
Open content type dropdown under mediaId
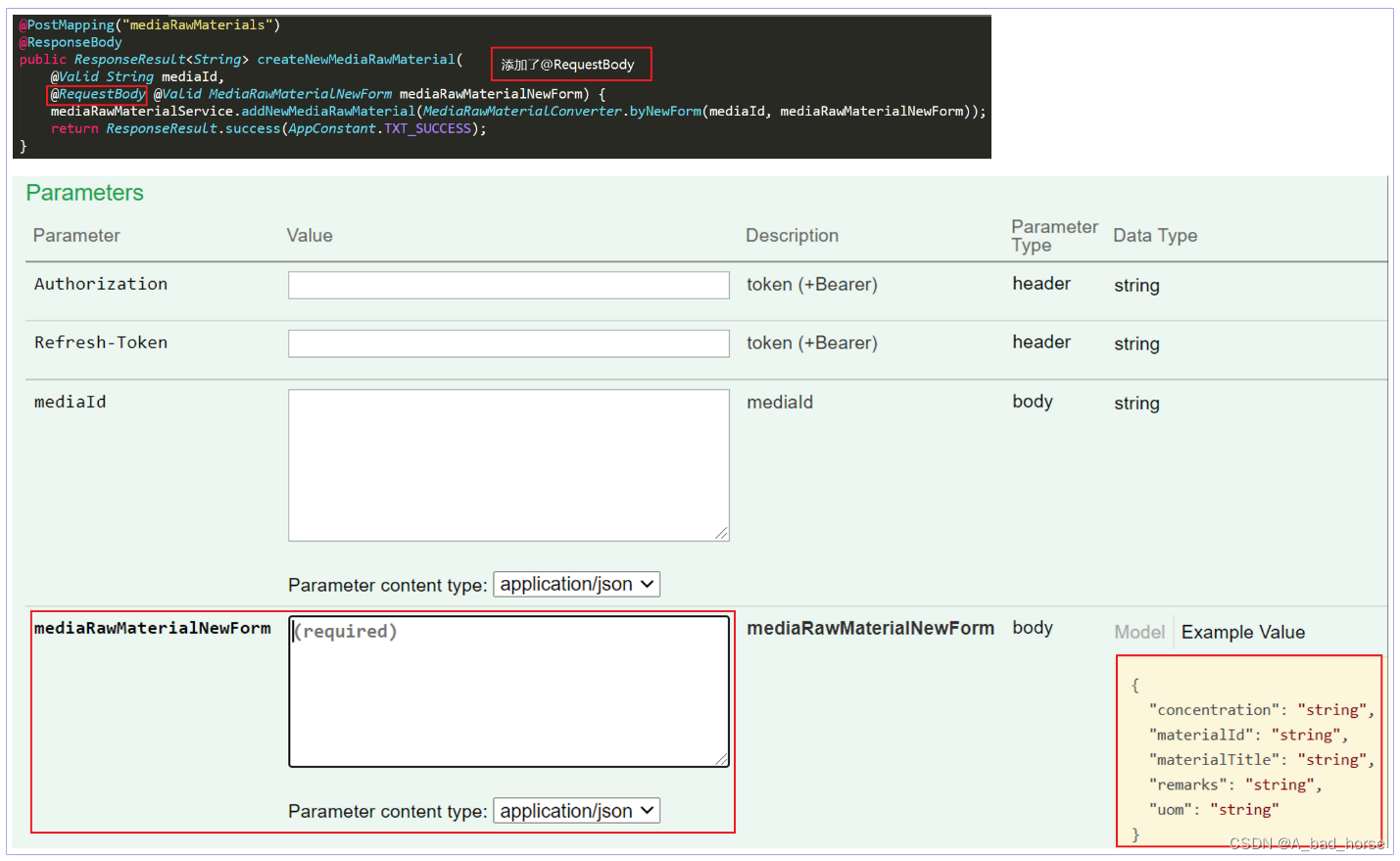(576, 584)
